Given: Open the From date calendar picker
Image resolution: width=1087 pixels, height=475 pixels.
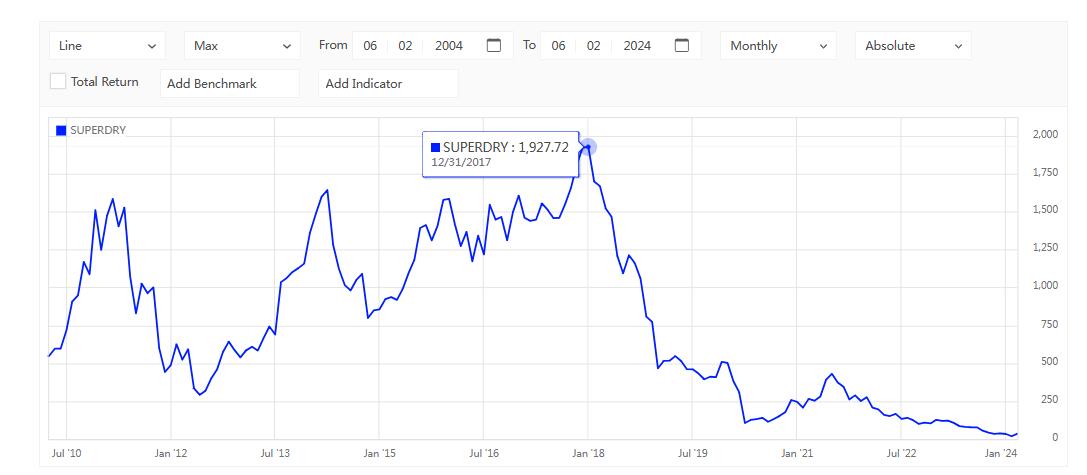Looking at the screenshot, I should pyautogui.click(x=493, y=45).
